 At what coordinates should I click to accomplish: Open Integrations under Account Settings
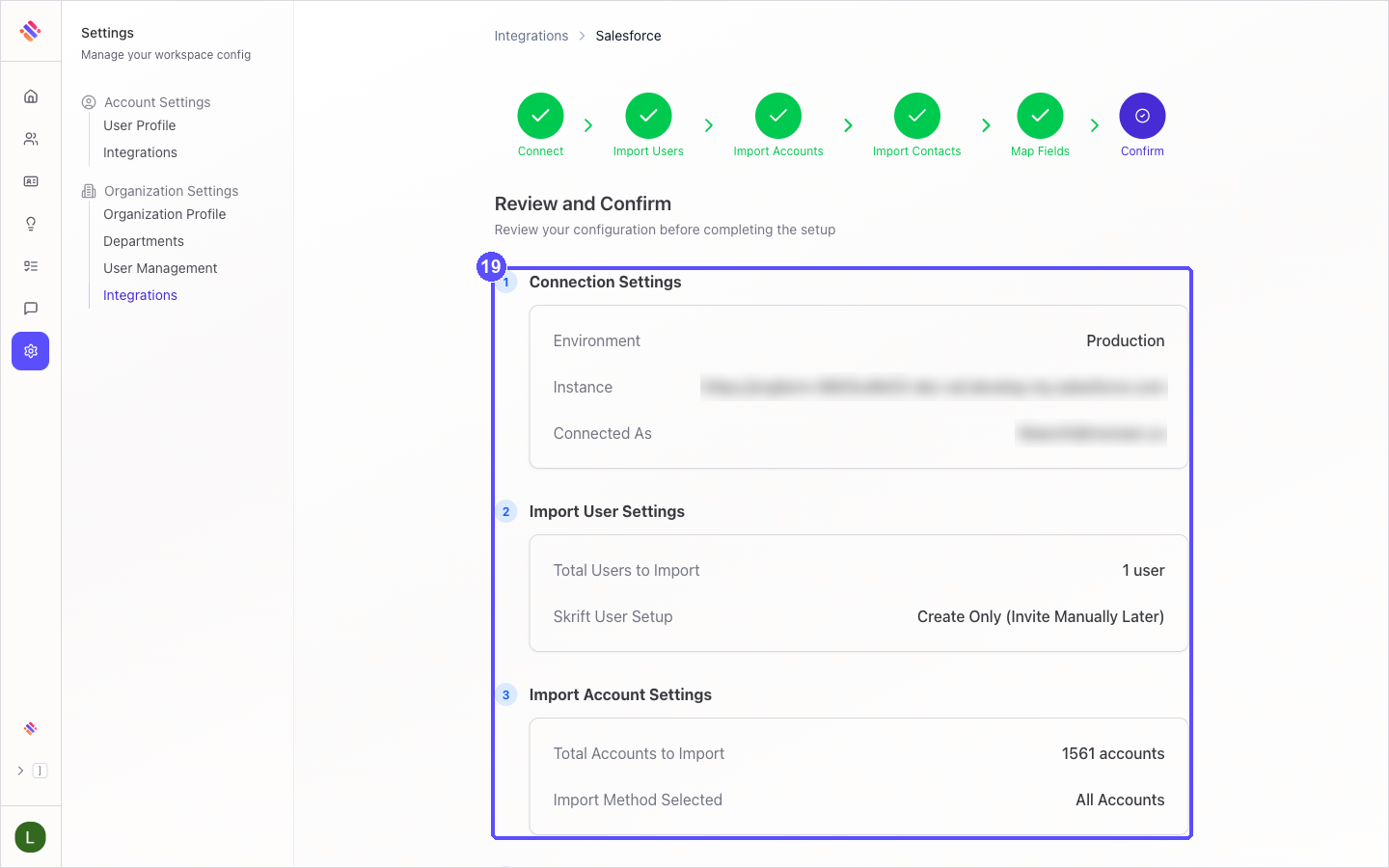pos(140,152)
